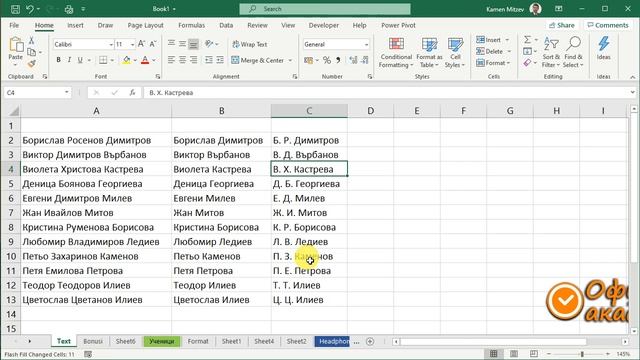Click the Ideas lightning icon
Viewport: 640px width, 360px height.
point(603,48)
